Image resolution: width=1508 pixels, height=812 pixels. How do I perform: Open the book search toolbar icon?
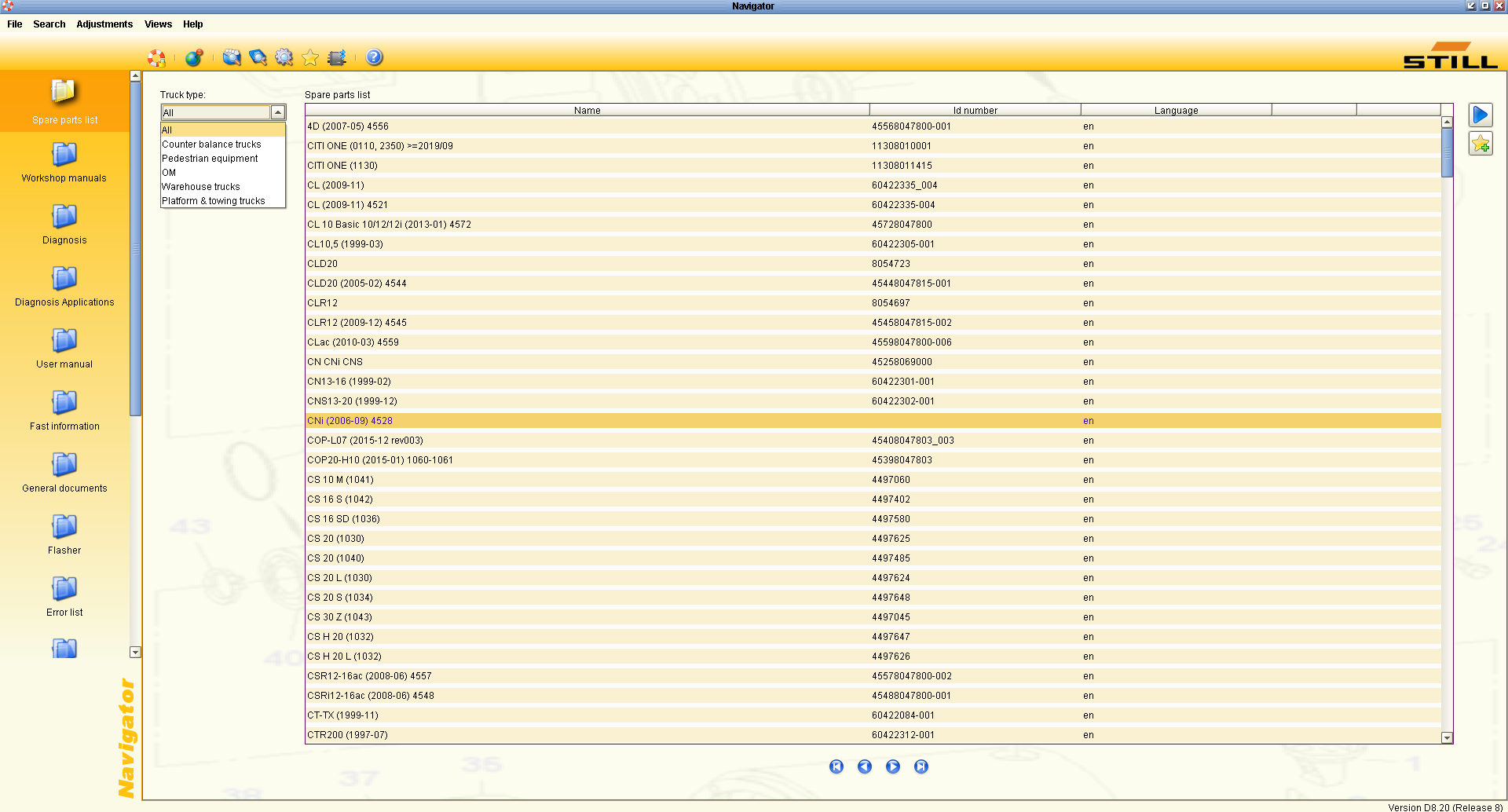pyautogui.click(x=258, y=57)
